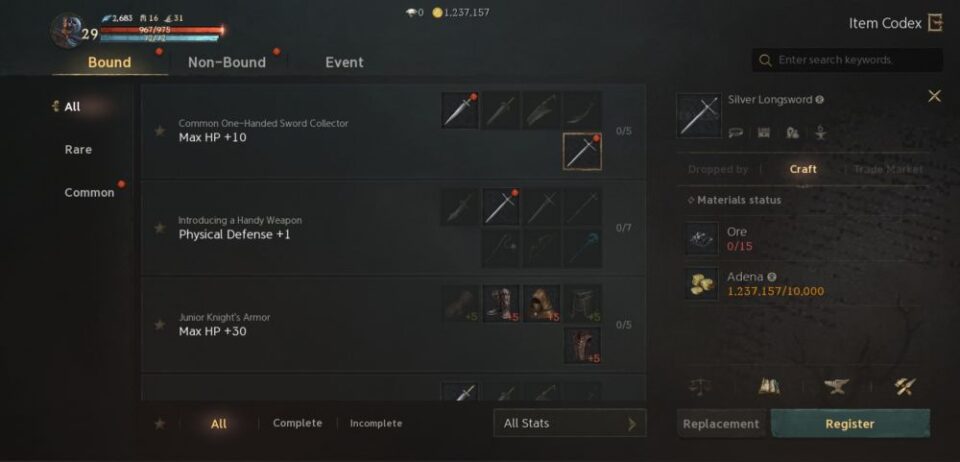The image size is (960, 462).
Task: Open the book icon in bottom panel
Action: 768,386
